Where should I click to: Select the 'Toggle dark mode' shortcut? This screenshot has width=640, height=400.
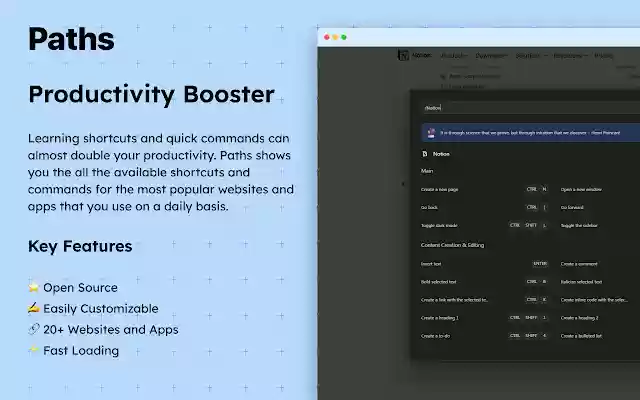(x=439, y=225)
